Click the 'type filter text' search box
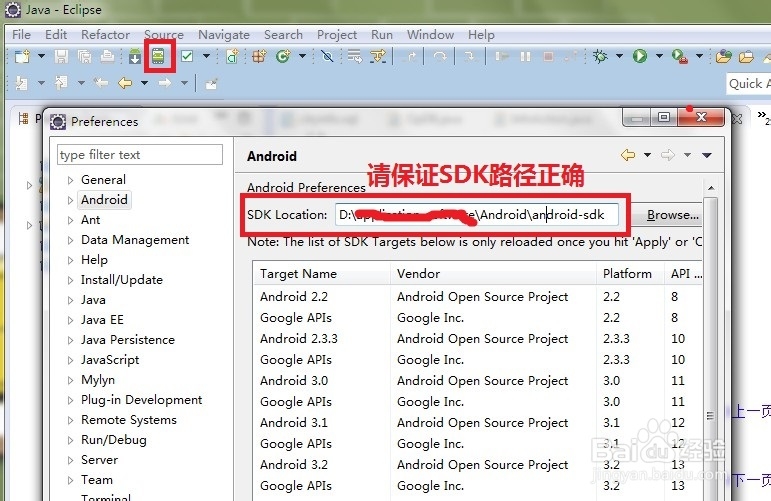This screenshot has width=771, height=501. pos(140,155)
